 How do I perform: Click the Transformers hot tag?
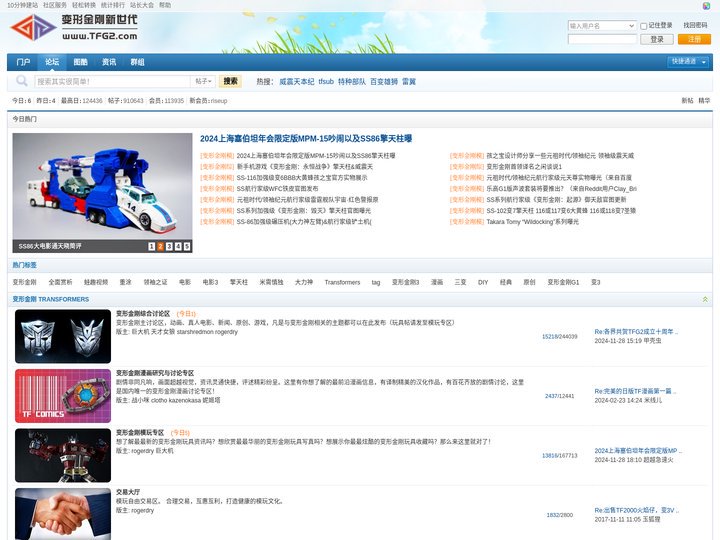pyautogui.click(x=342, y=282)
